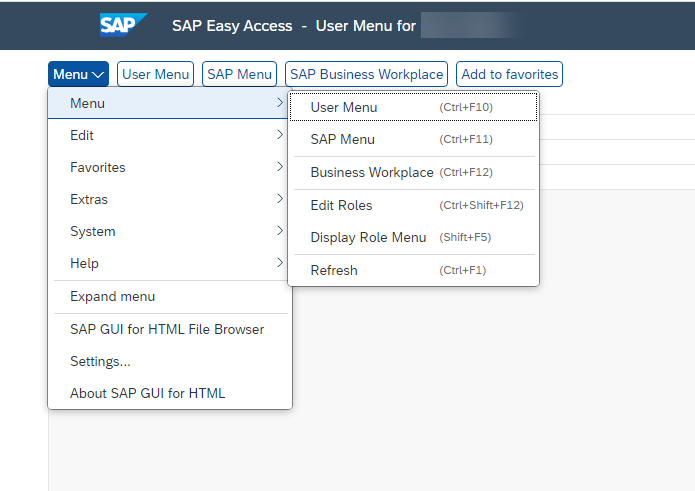695x491 pixels.
Task: Choose Display Role Menu submenu item
Action: [414, 237]
